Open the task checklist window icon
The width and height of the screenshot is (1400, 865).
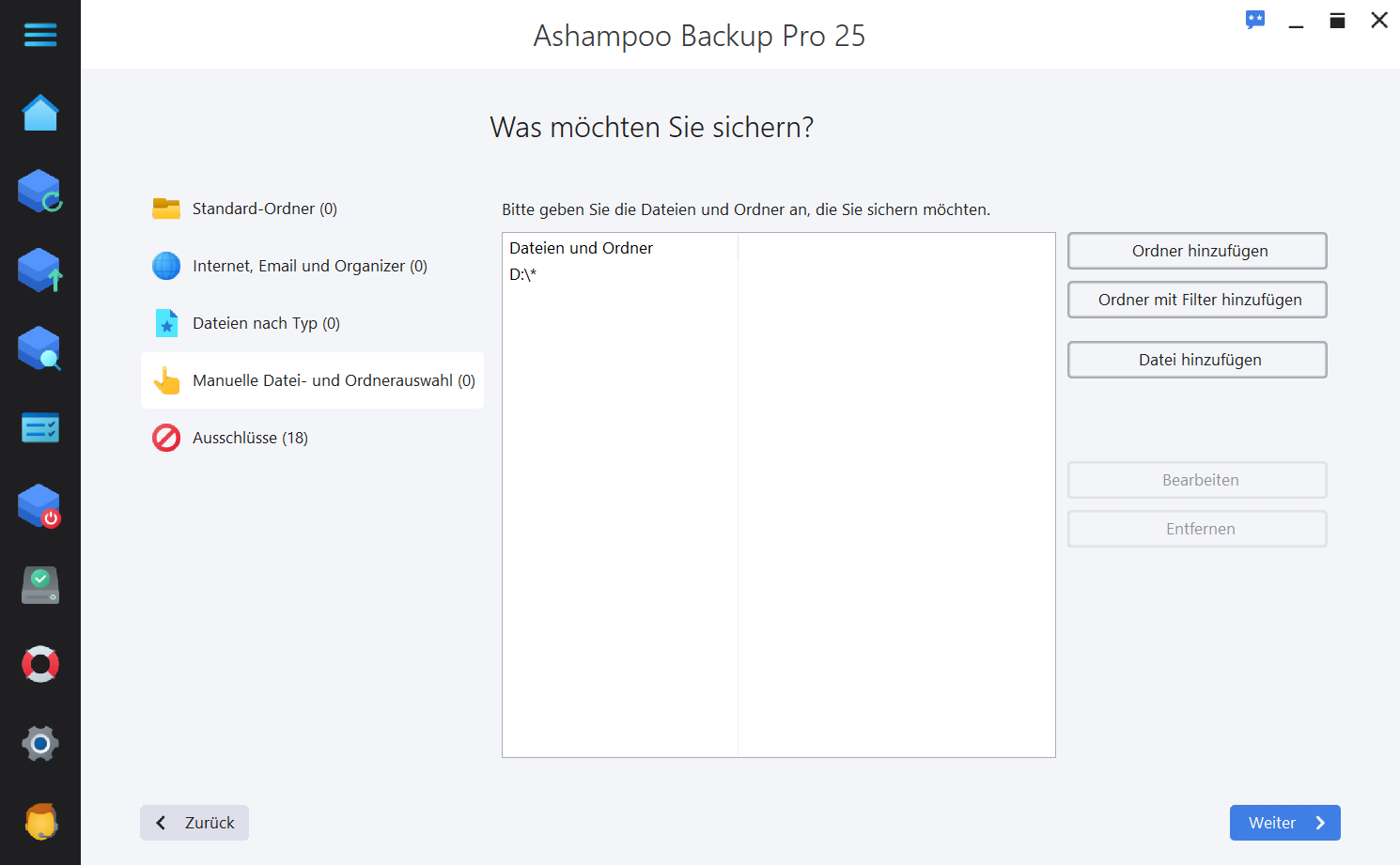(40, 428)
